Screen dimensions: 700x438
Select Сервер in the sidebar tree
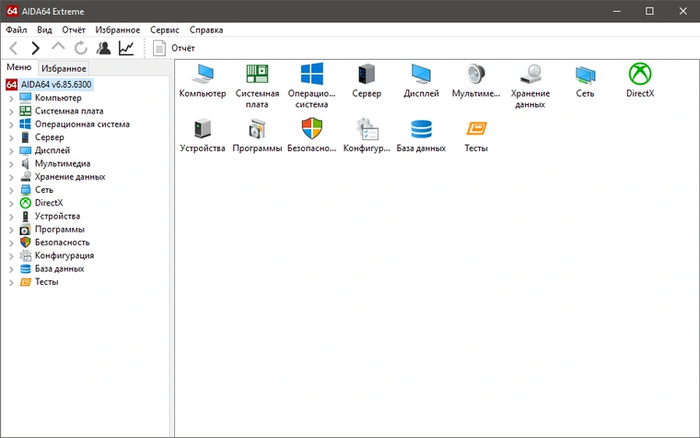point(50,137)
